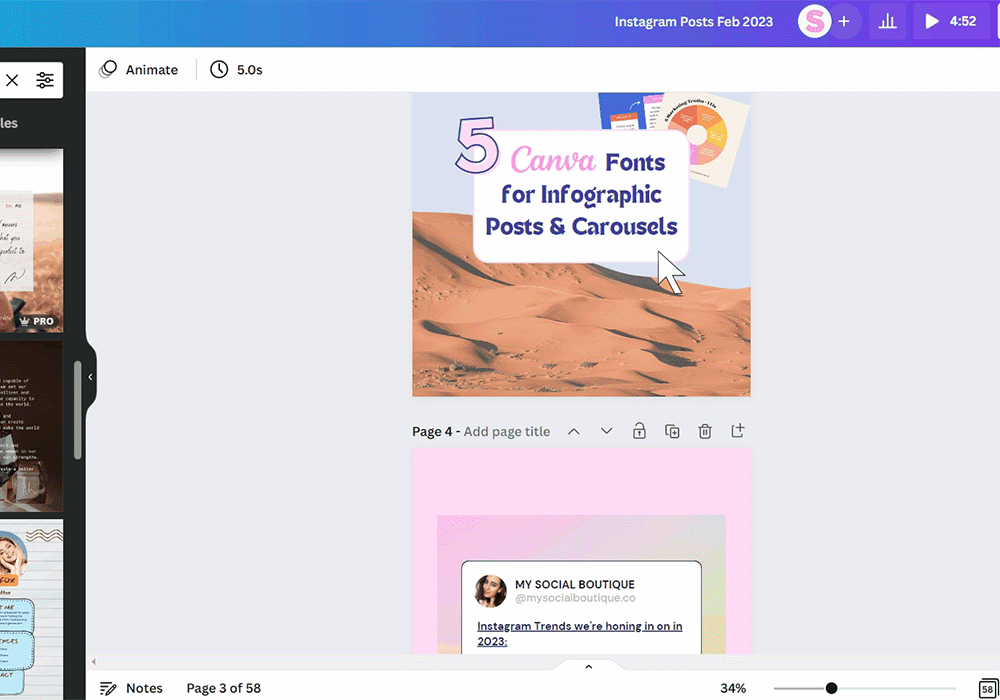Collapse the side panel arrow handle
Viewport: 1000px width, 700px height.
[x=91, y=377]
